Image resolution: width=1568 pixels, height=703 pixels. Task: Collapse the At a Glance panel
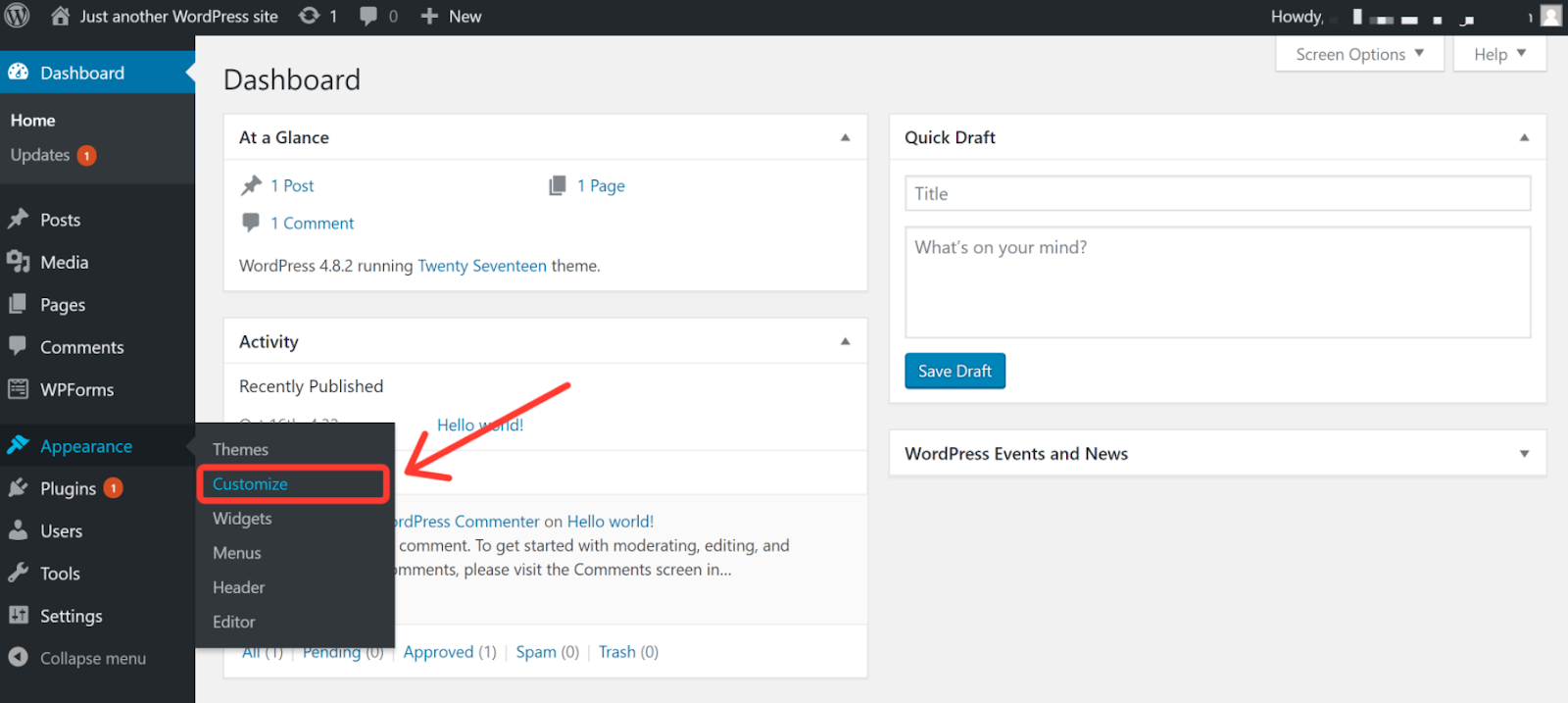pyautogui.click(x=845, y=137)
